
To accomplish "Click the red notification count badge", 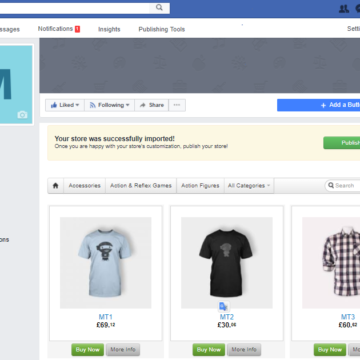I will pyautogui.click(x=77, y=29).
